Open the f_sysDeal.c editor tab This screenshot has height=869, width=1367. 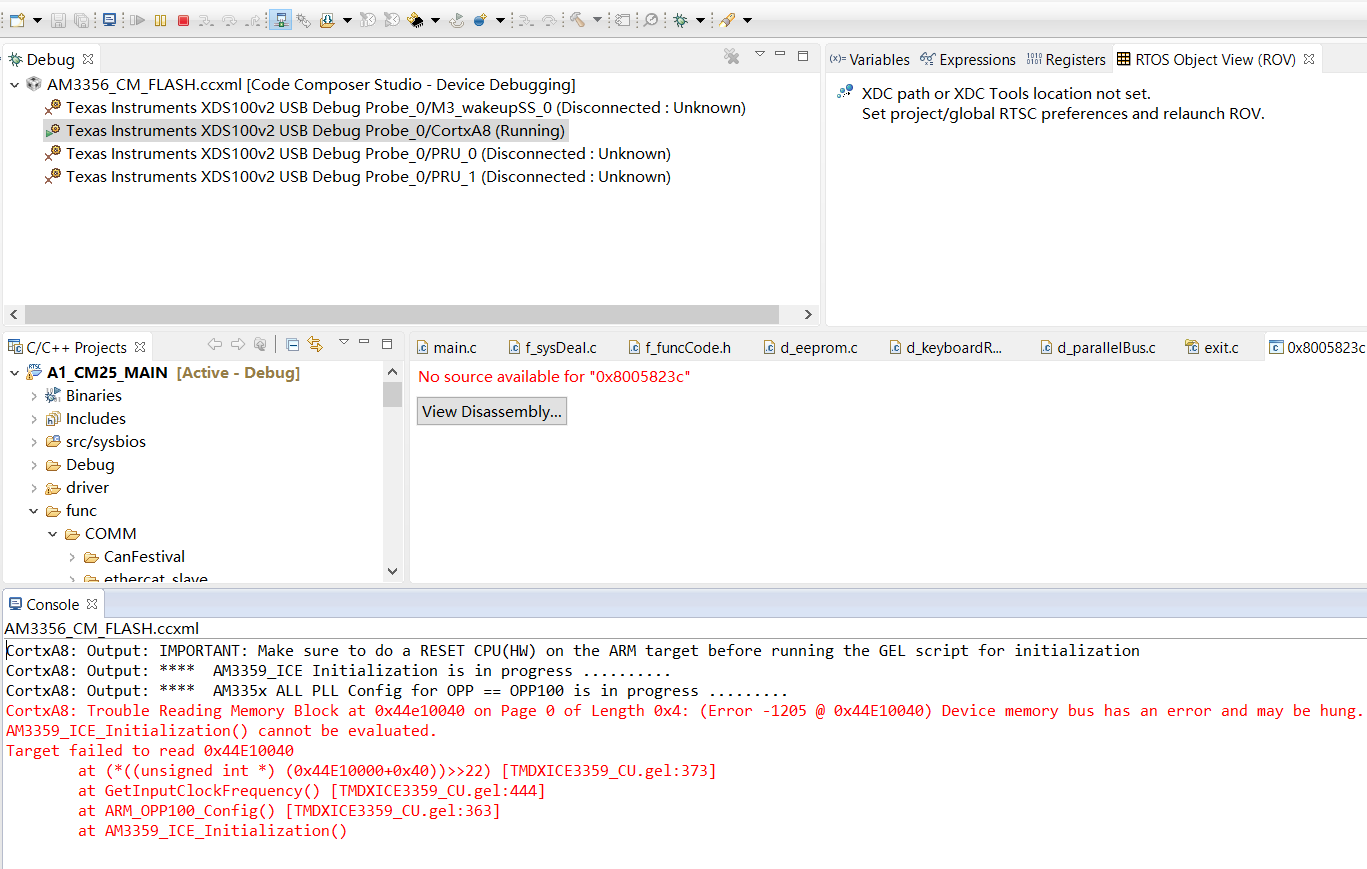552,347
